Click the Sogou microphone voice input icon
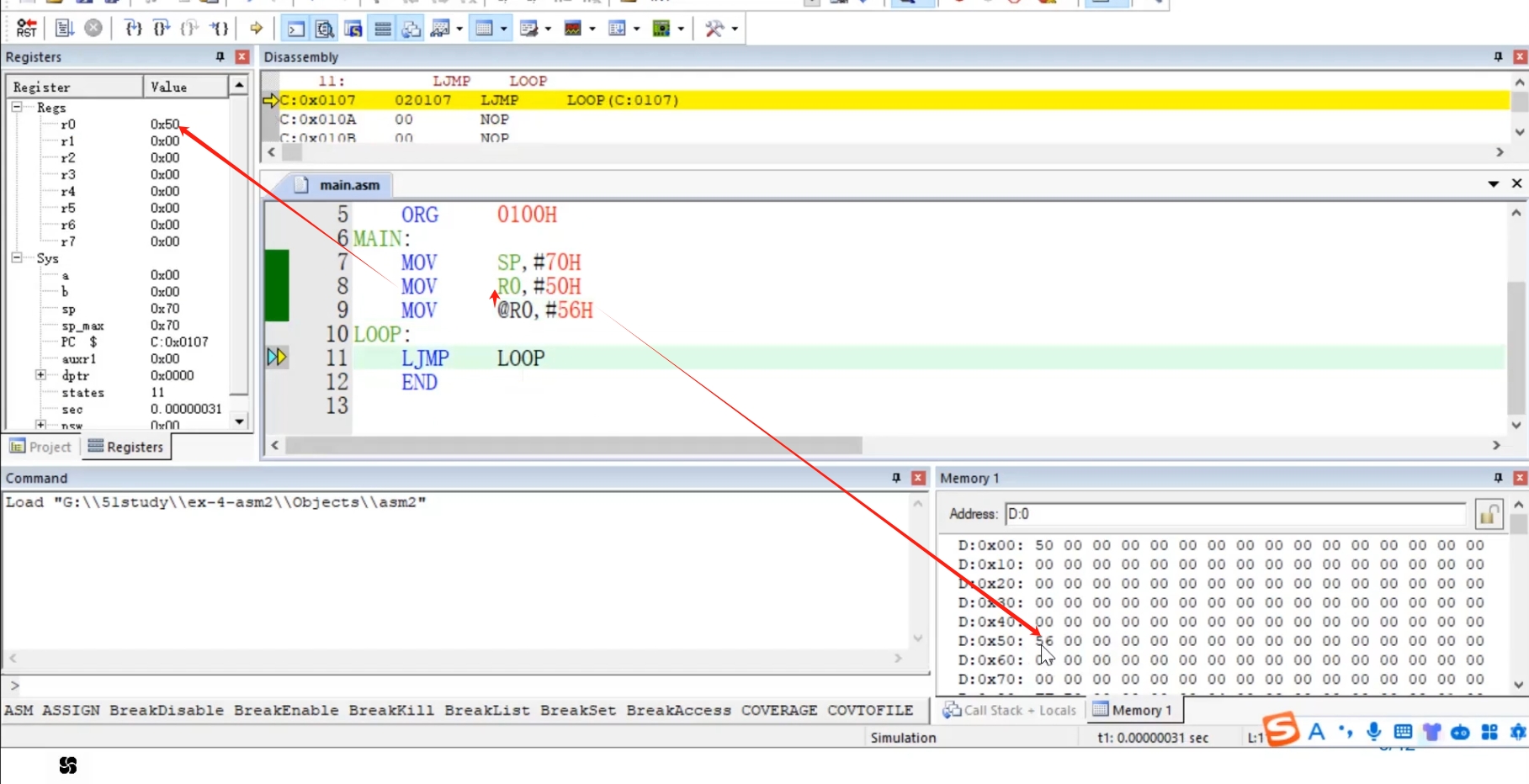Viewport: 1529px width, 784px height. [x=1373, y=732]
